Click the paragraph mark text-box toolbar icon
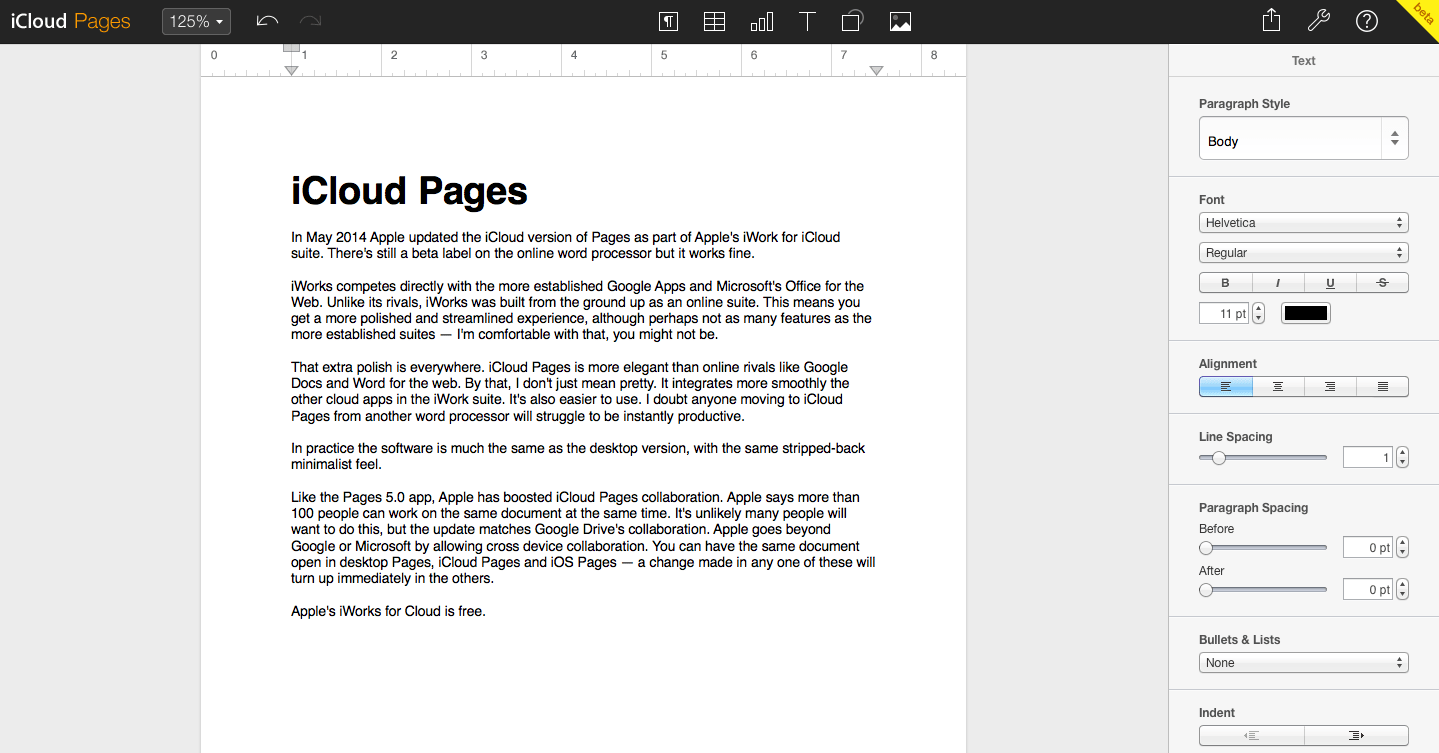 tap(668, 21)
